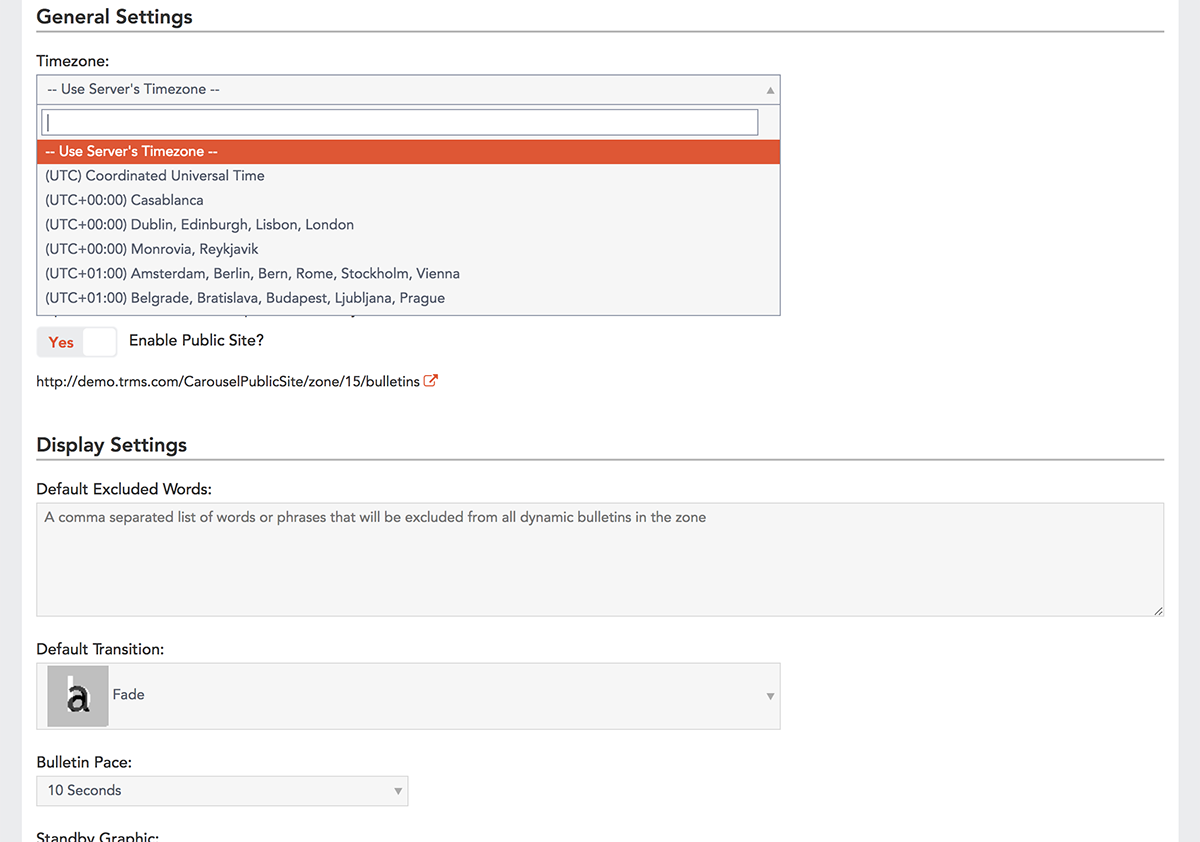Choose Coordinated Universal Time option
The width and height of the screenshot is (1200, 842).
tap(155, 176)
